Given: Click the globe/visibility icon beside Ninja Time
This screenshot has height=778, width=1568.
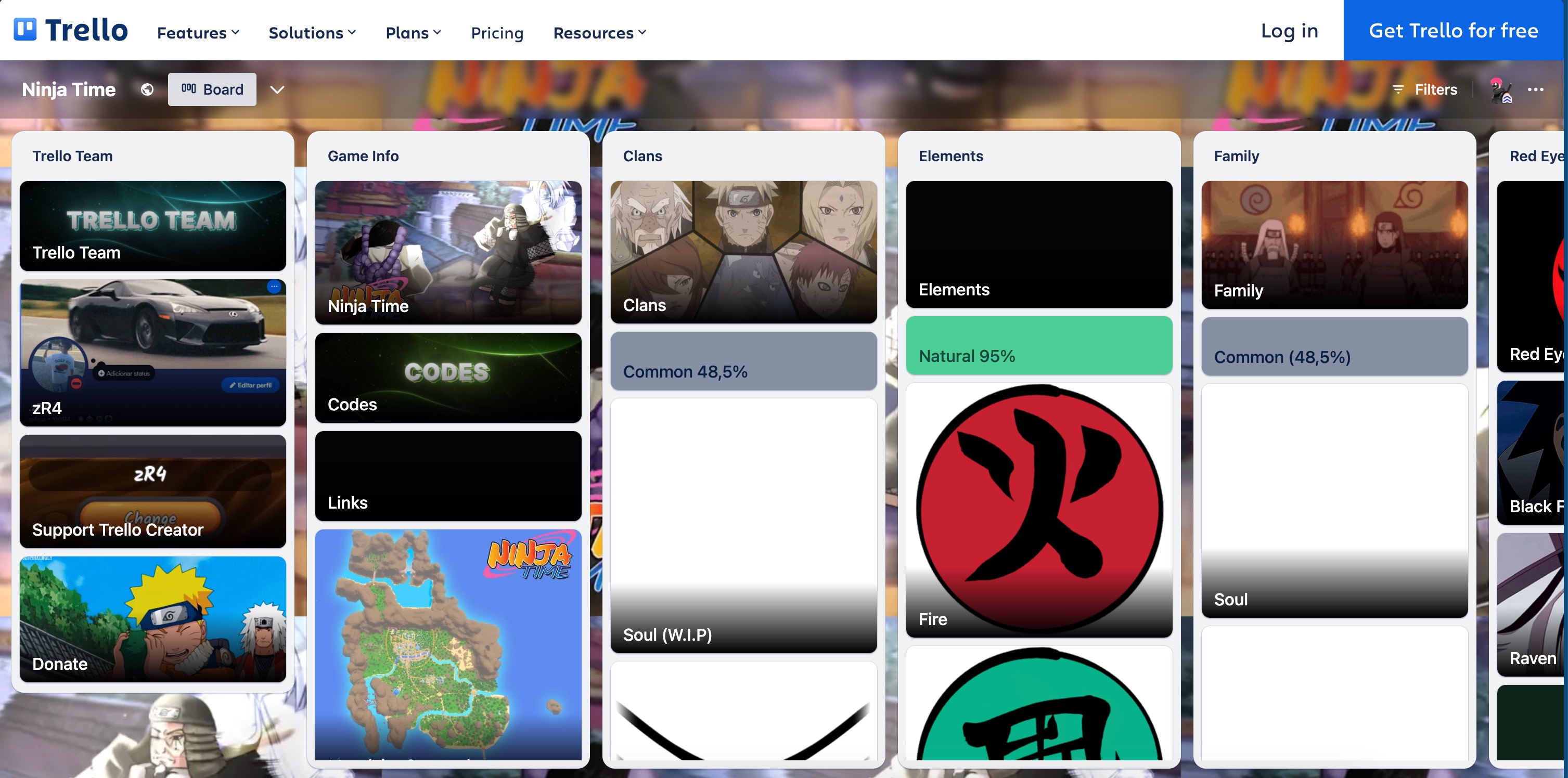Looking at the screenshot, I should 147,89.
